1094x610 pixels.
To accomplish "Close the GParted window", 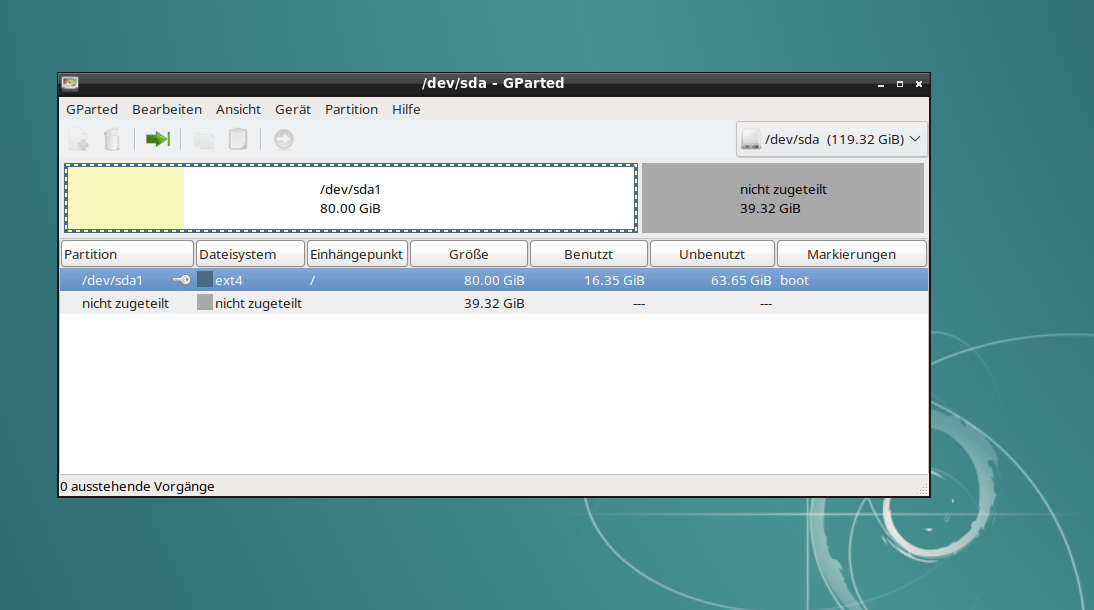I will coord(919,84).
